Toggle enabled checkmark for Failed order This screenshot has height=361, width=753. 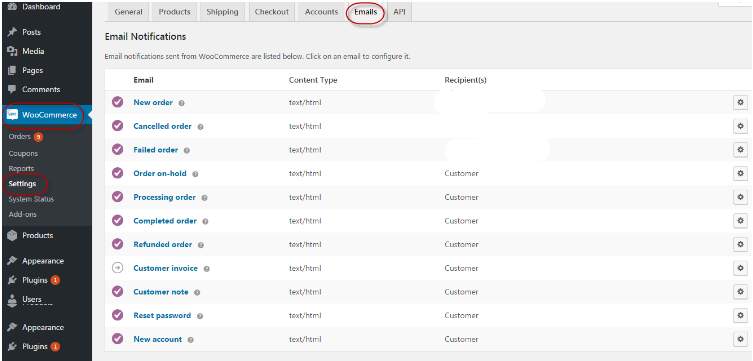tap(118, 149)
